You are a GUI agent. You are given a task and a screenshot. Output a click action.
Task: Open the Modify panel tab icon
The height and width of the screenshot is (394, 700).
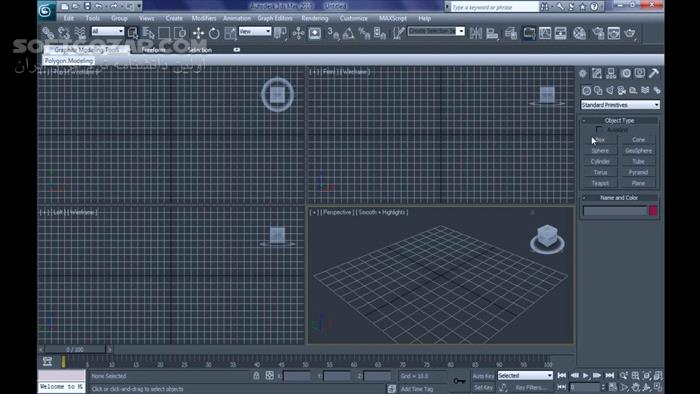point(597,73)
